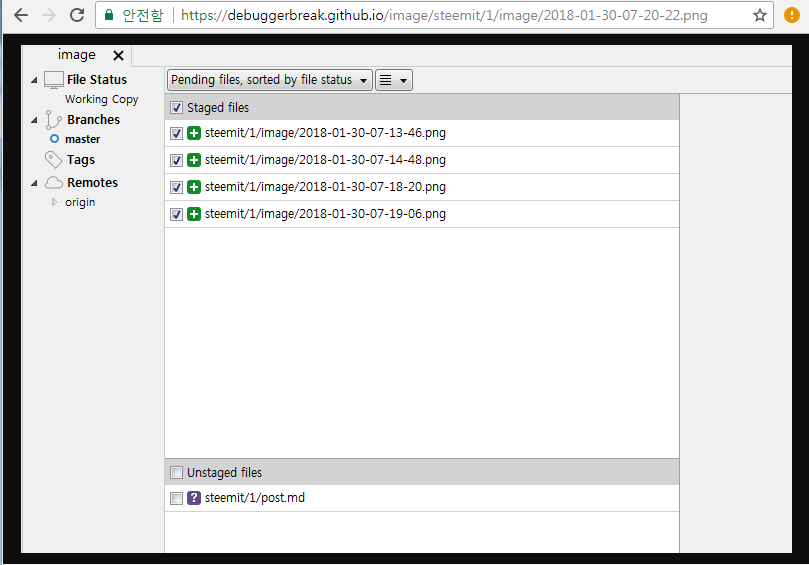Collapse the Branches section arrow
The image size is (809, 565).
[35, 120]
